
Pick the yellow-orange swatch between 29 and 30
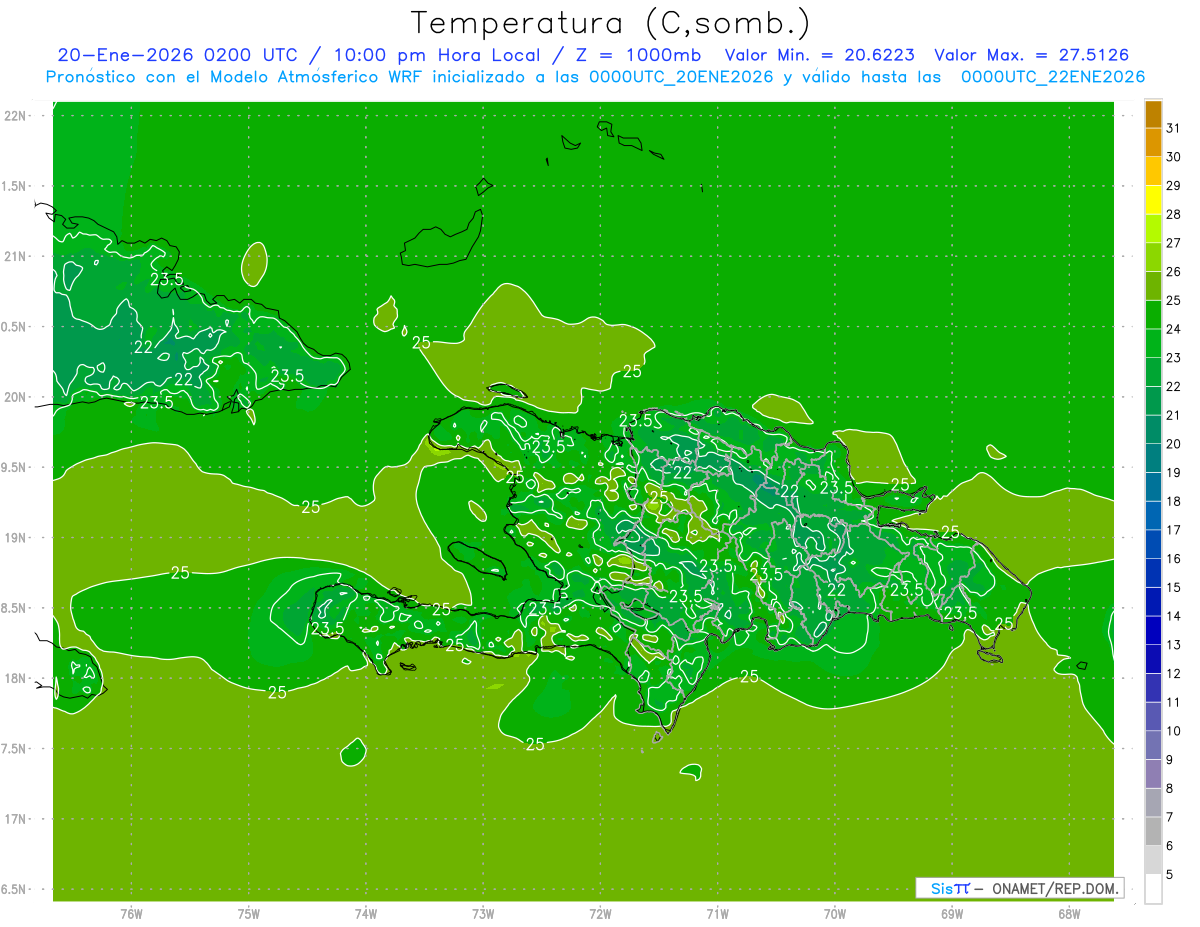1153,171
